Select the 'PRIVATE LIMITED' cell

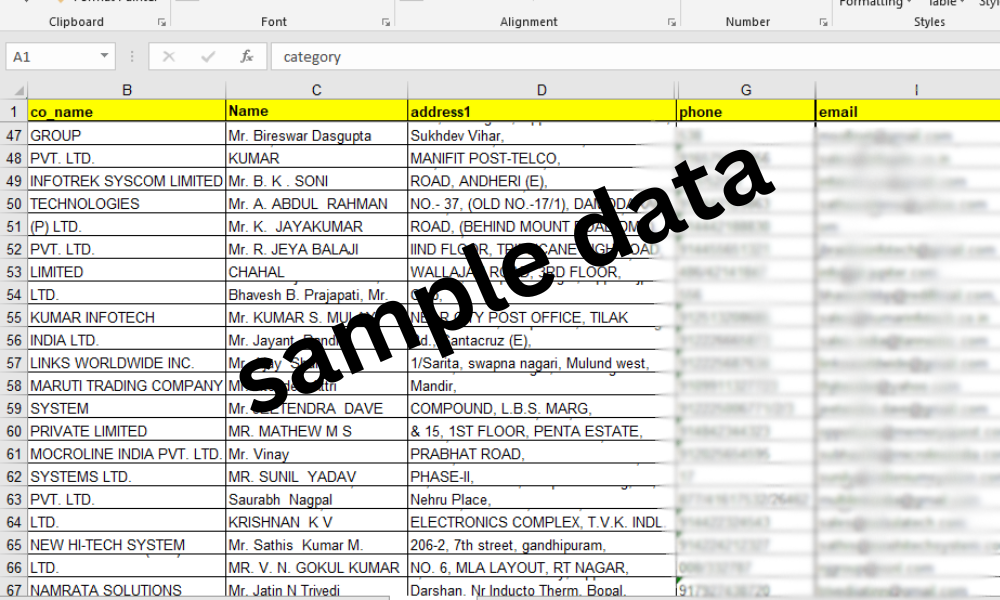pos(127,431)
